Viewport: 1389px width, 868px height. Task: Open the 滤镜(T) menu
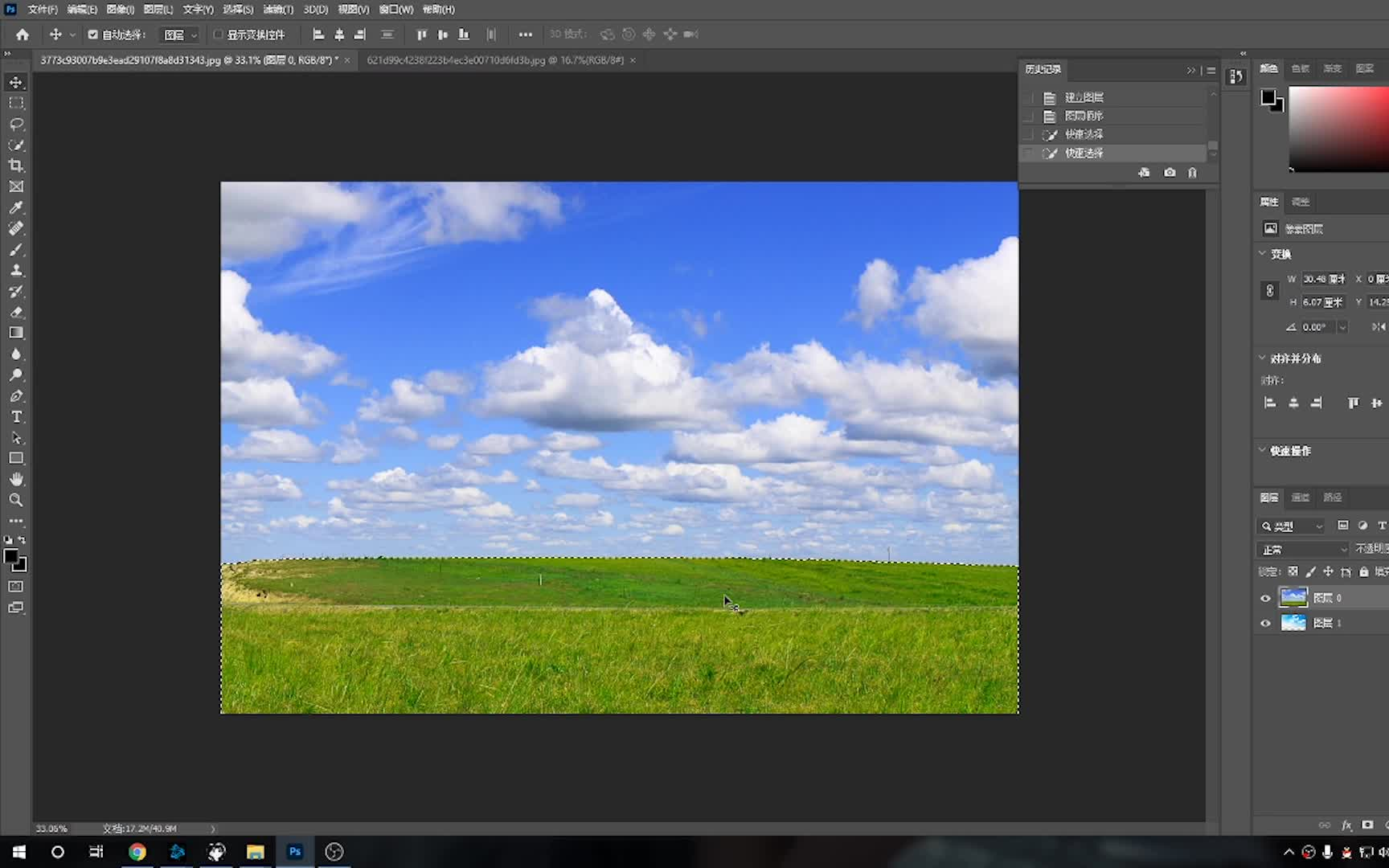coord(278,10)
